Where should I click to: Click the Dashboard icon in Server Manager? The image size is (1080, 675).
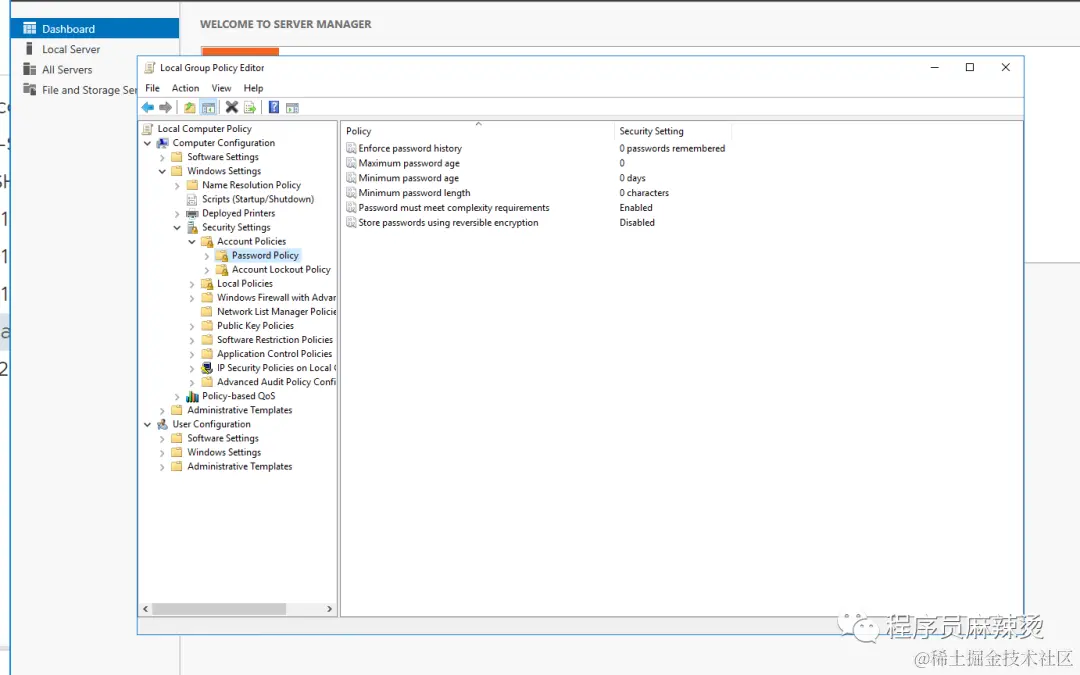[30, 28]
